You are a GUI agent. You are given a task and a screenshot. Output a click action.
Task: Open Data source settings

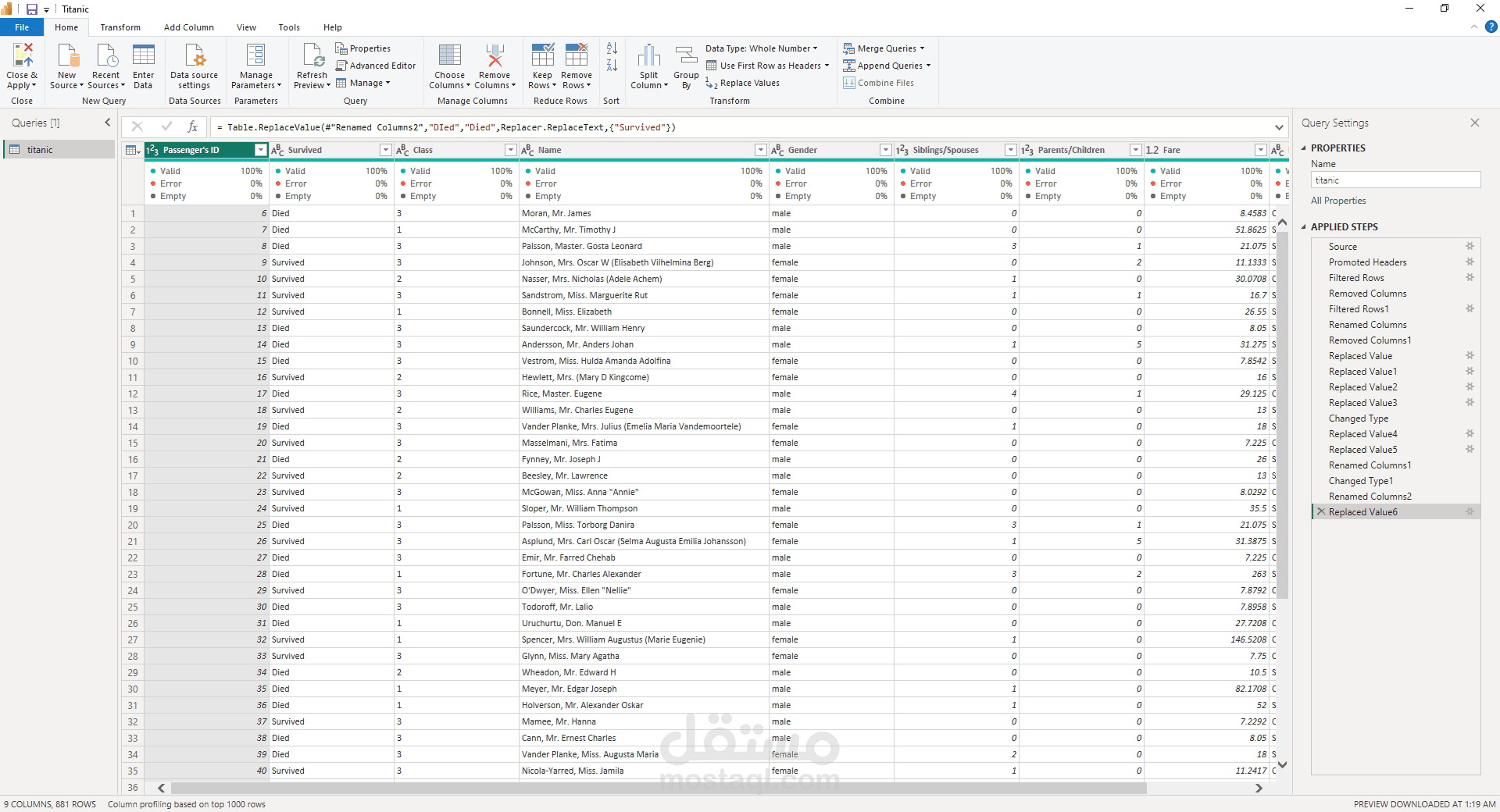click(194, 56)
